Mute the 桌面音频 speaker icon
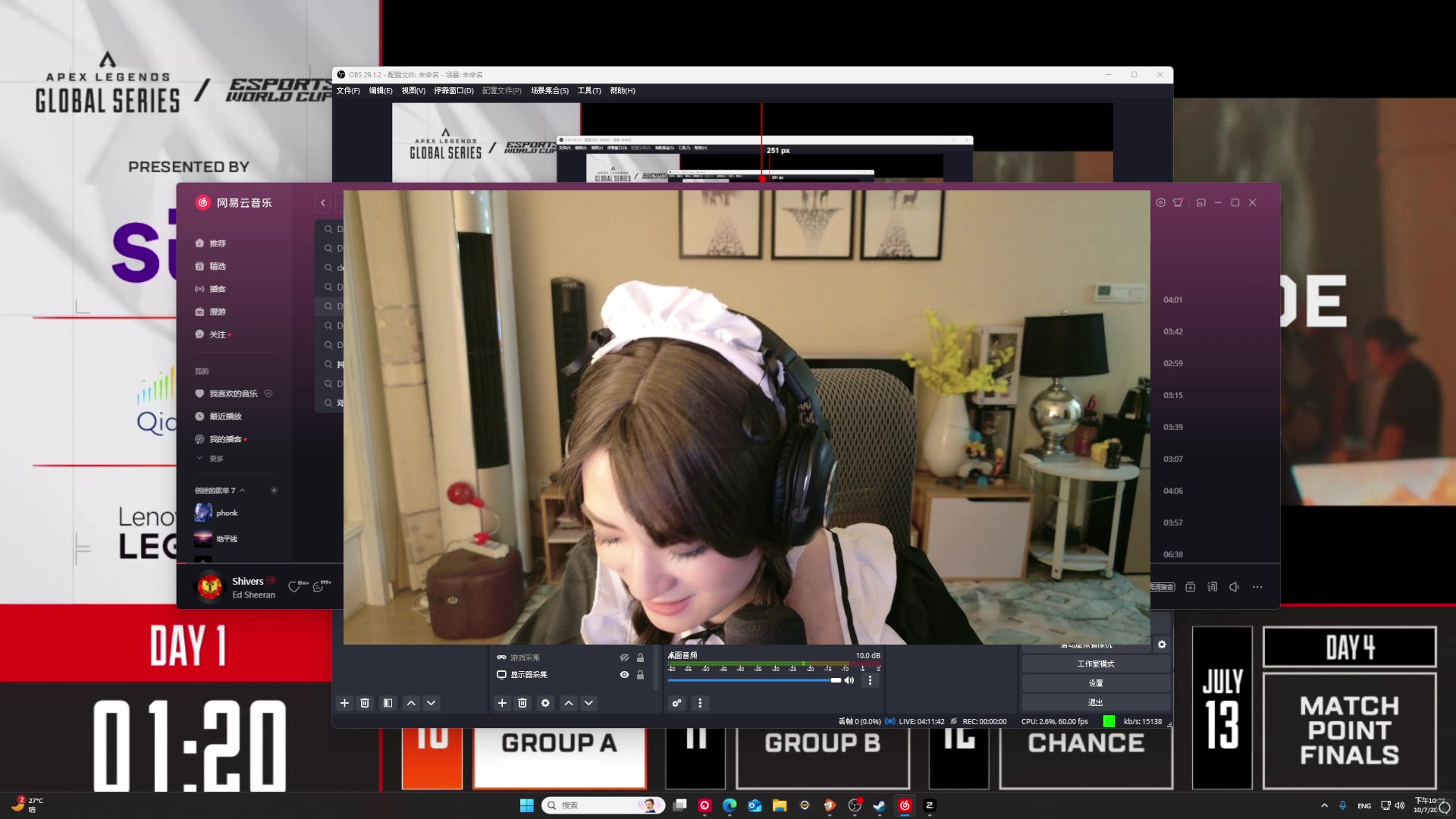This screenshot has height=819, width=1456. 849,680
